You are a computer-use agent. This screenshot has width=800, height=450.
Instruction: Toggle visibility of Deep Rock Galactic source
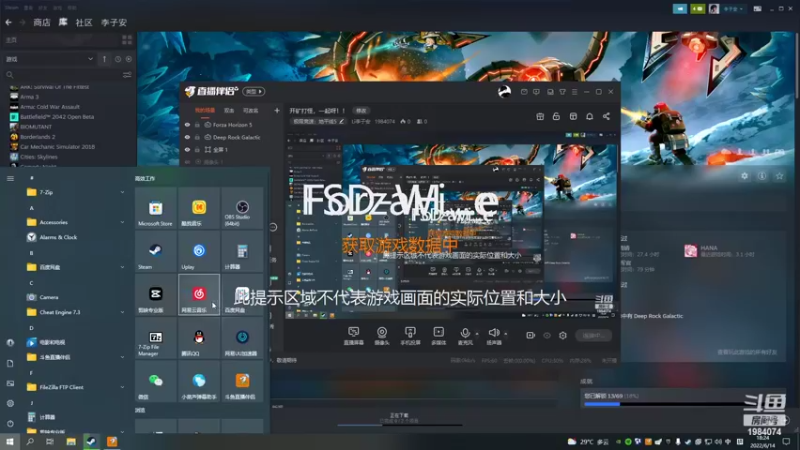[x=187, y=137]
